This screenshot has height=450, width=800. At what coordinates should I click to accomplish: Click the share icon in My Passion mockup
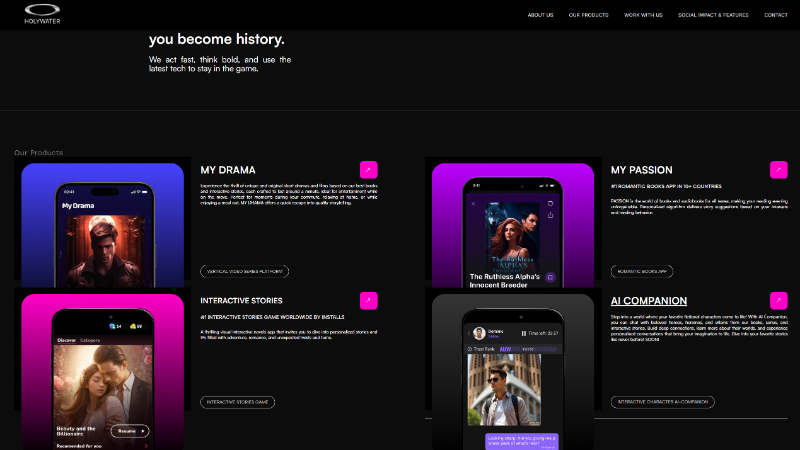(550, 215)
